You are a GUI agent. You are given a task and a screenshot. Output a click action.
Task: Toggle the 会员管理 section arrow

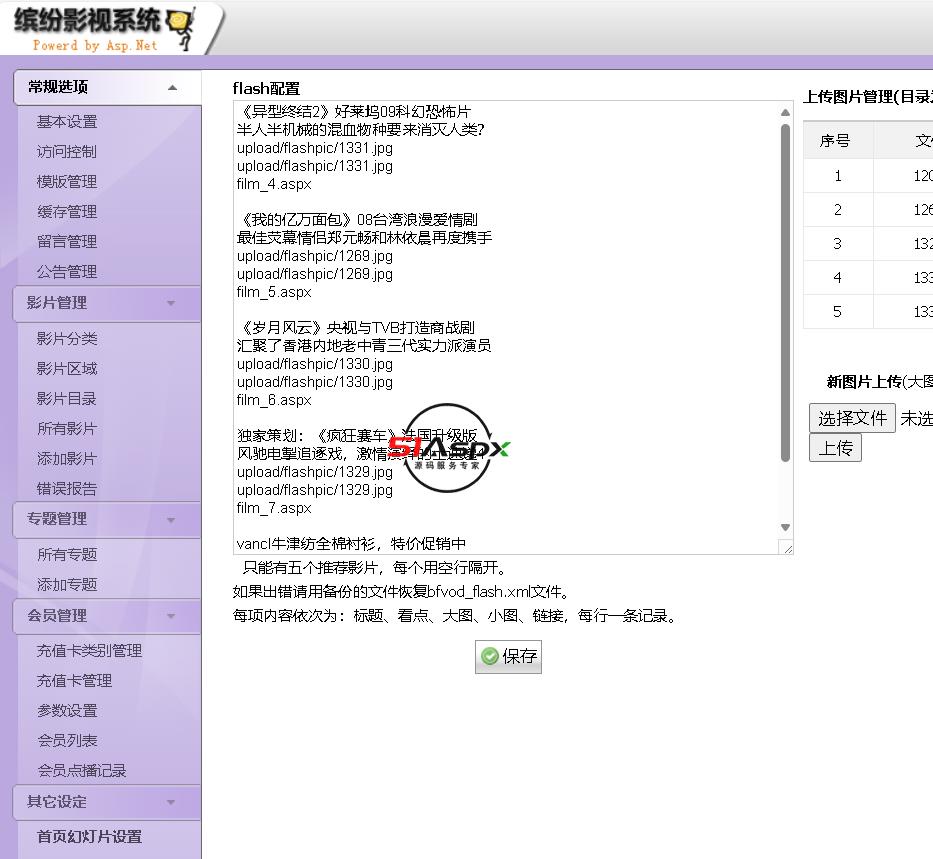(x=171, y=617)
